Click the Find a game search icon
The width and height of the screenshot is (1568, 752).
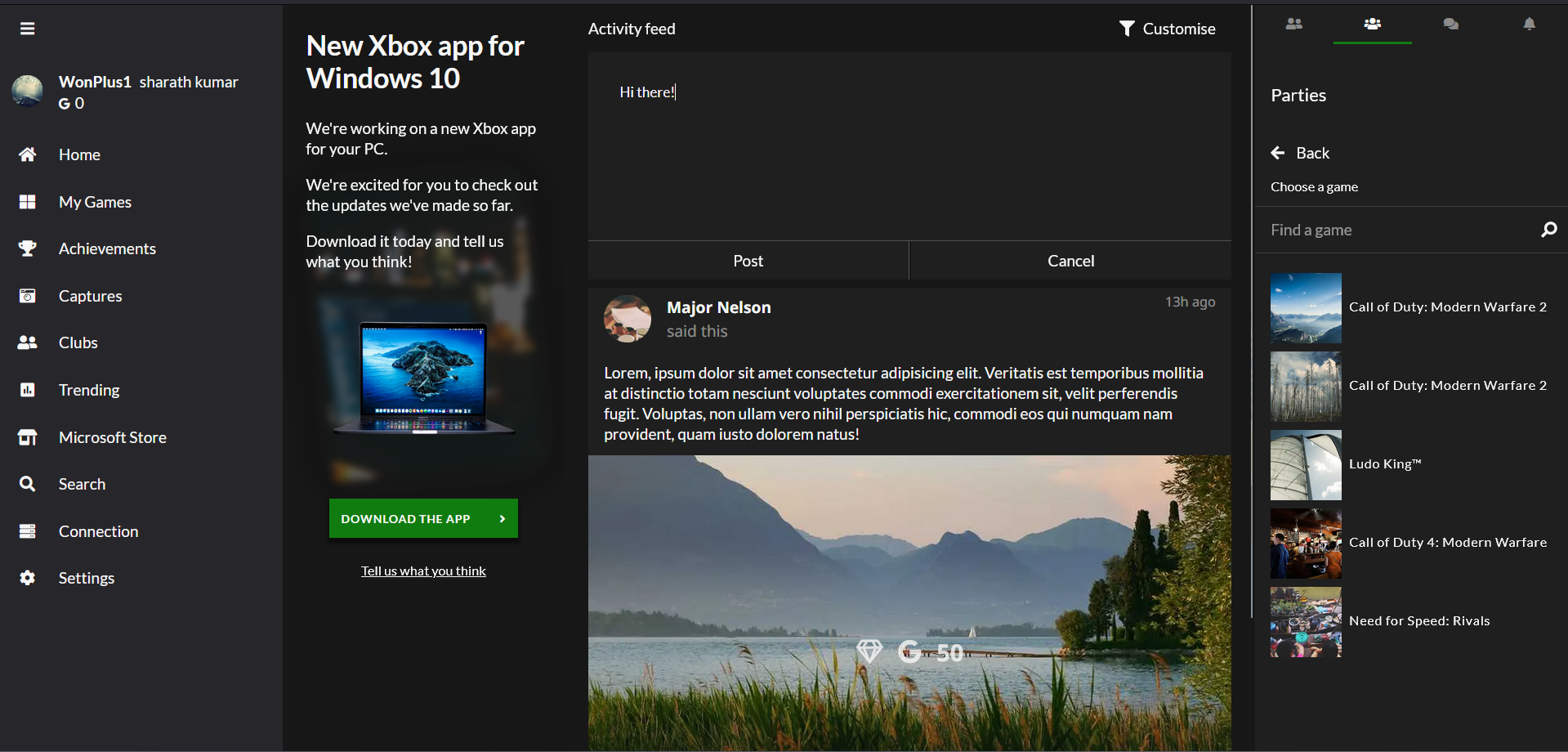pyautogui.click(x=1548, y=230)
